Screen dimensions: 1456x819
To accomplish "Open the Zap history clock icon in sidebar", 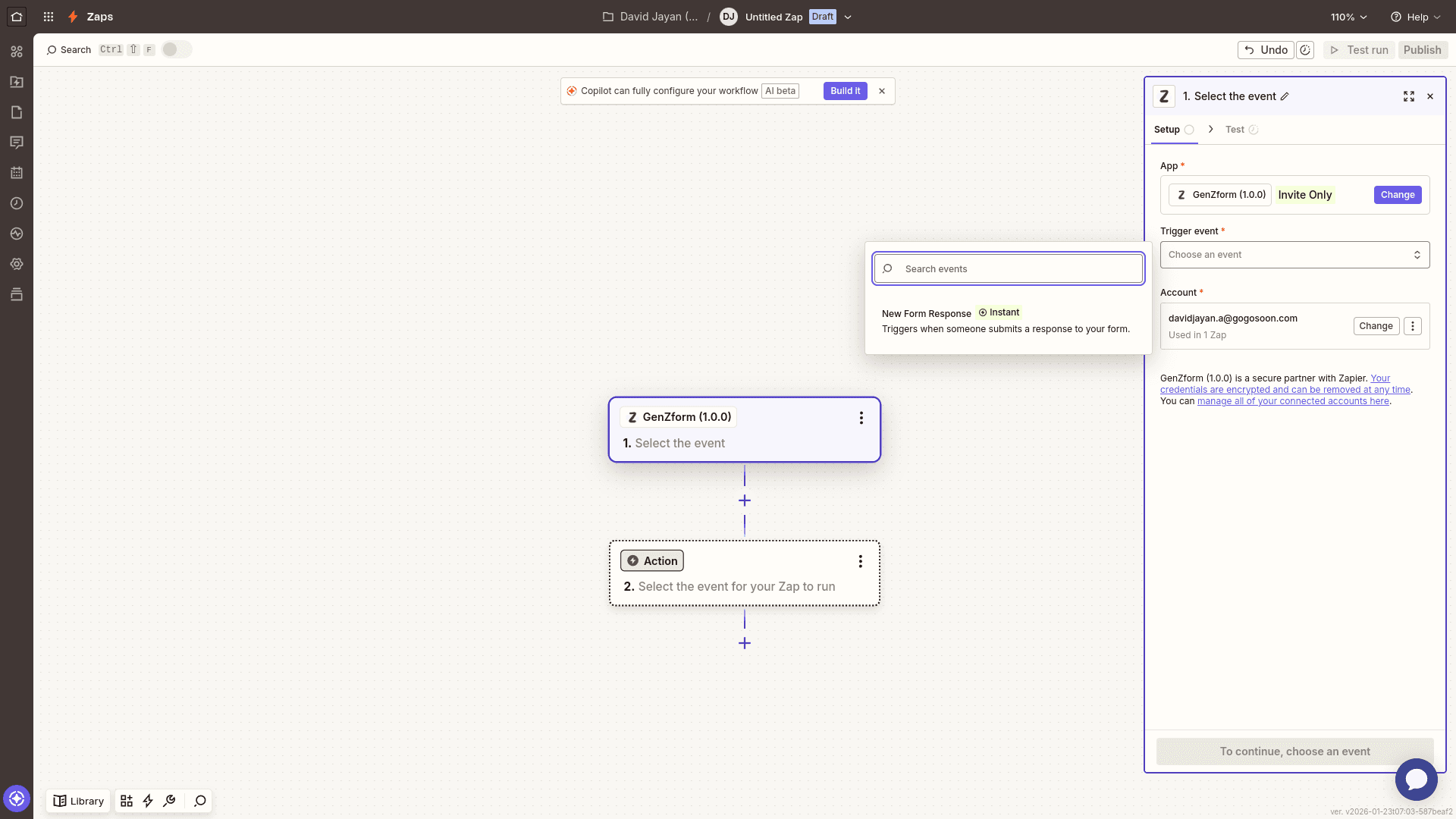I will [17, 203].
